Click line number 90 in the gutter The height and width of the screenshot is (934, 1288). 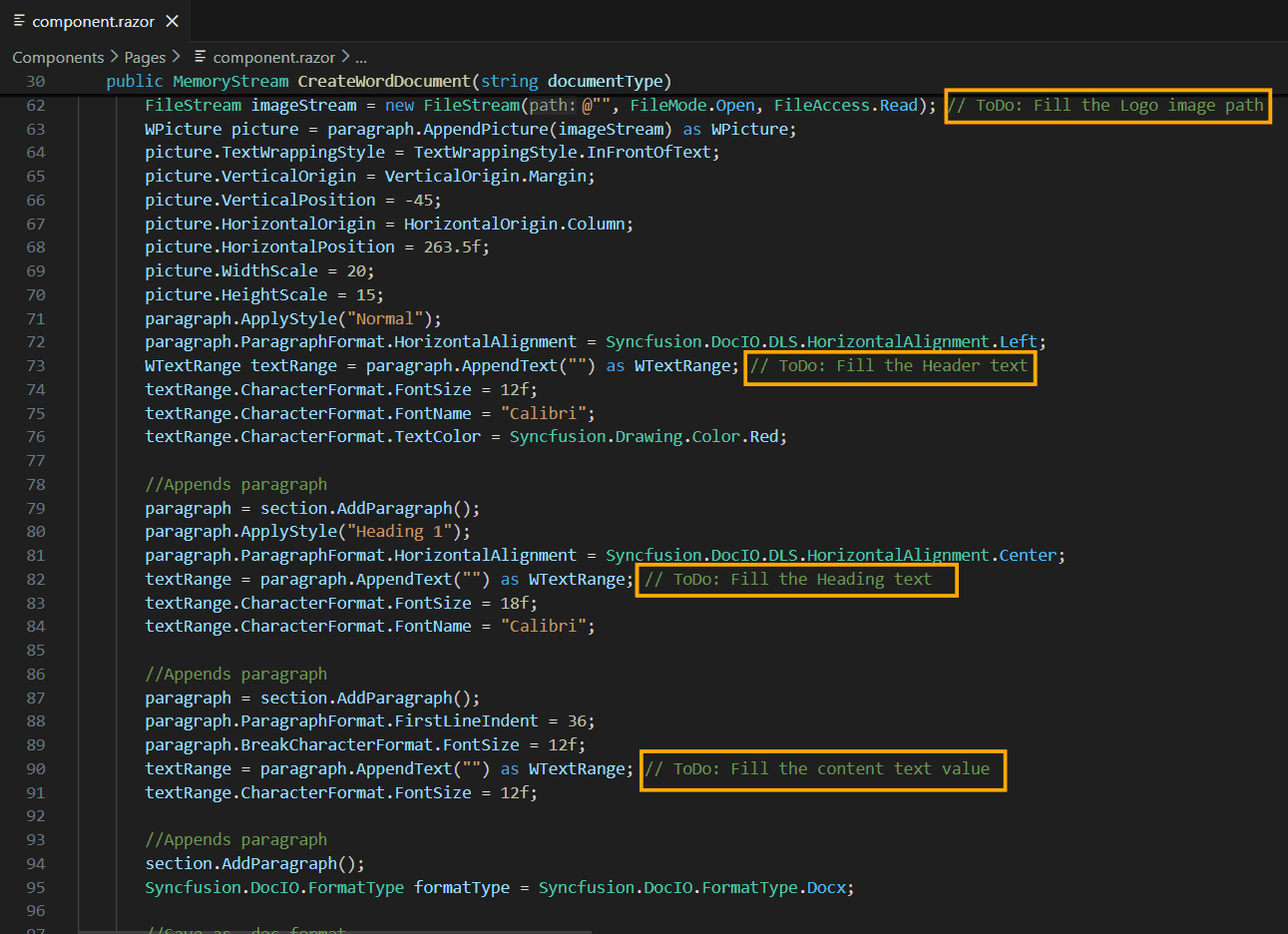(x=36, y=768)
